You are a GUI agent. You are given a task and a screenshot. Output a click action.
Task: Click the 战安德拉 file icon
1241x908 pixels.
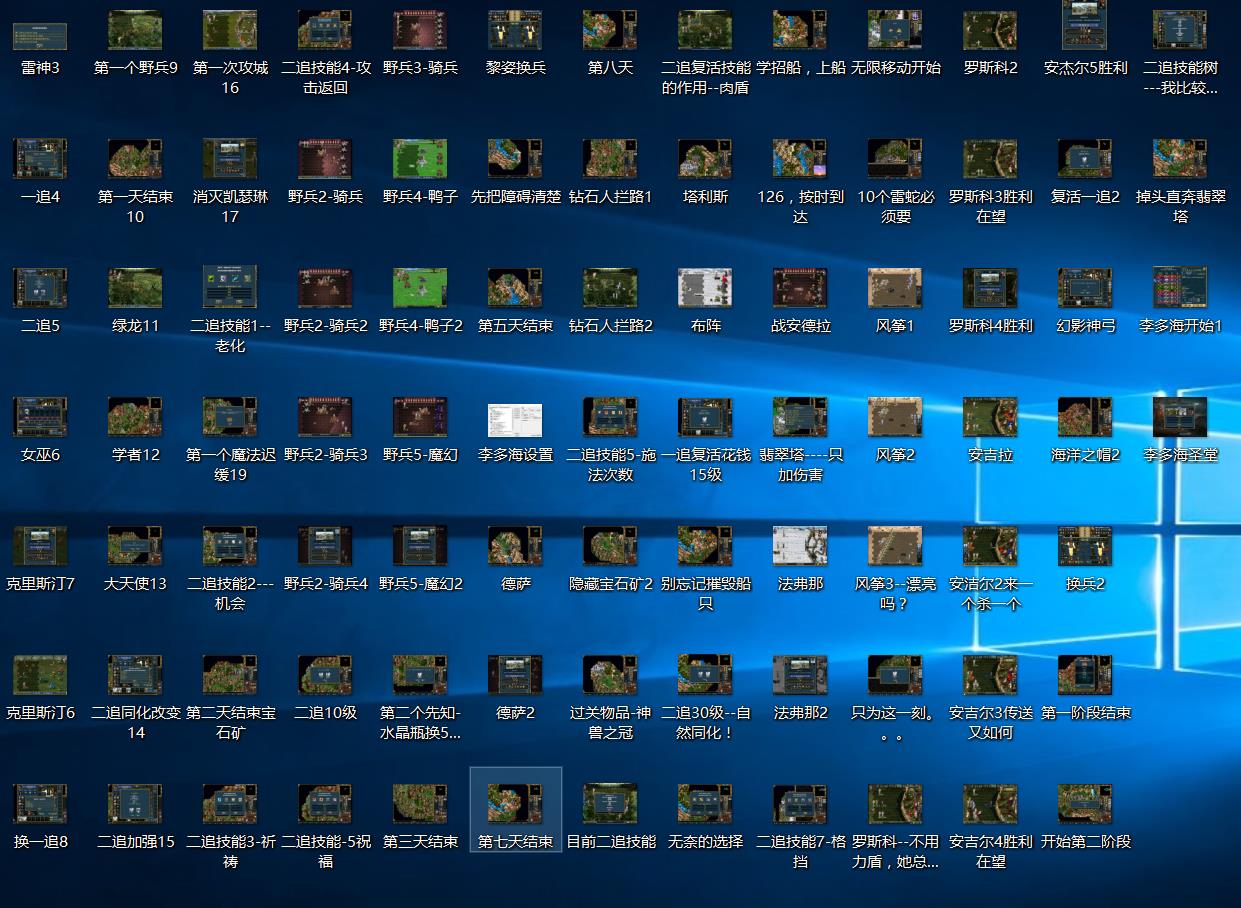pyautogui.click(x=800, y=289)
